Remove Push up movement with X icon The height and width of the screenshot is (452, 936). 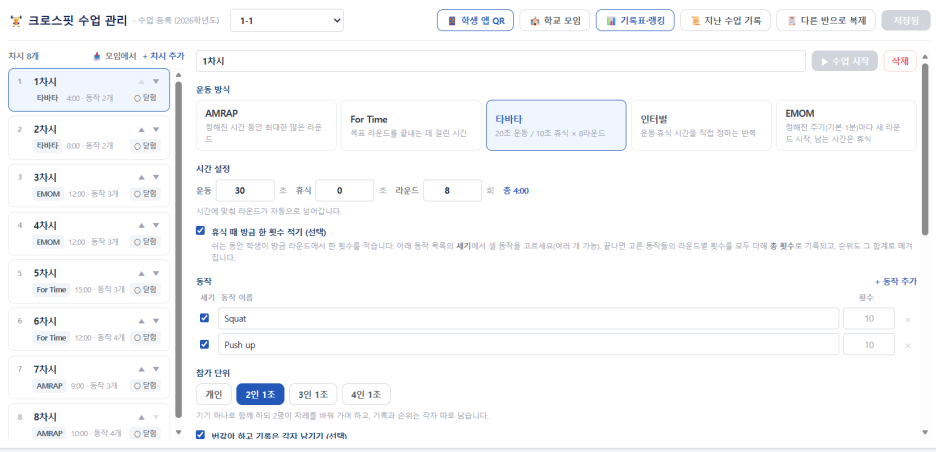tap(908, 345)
